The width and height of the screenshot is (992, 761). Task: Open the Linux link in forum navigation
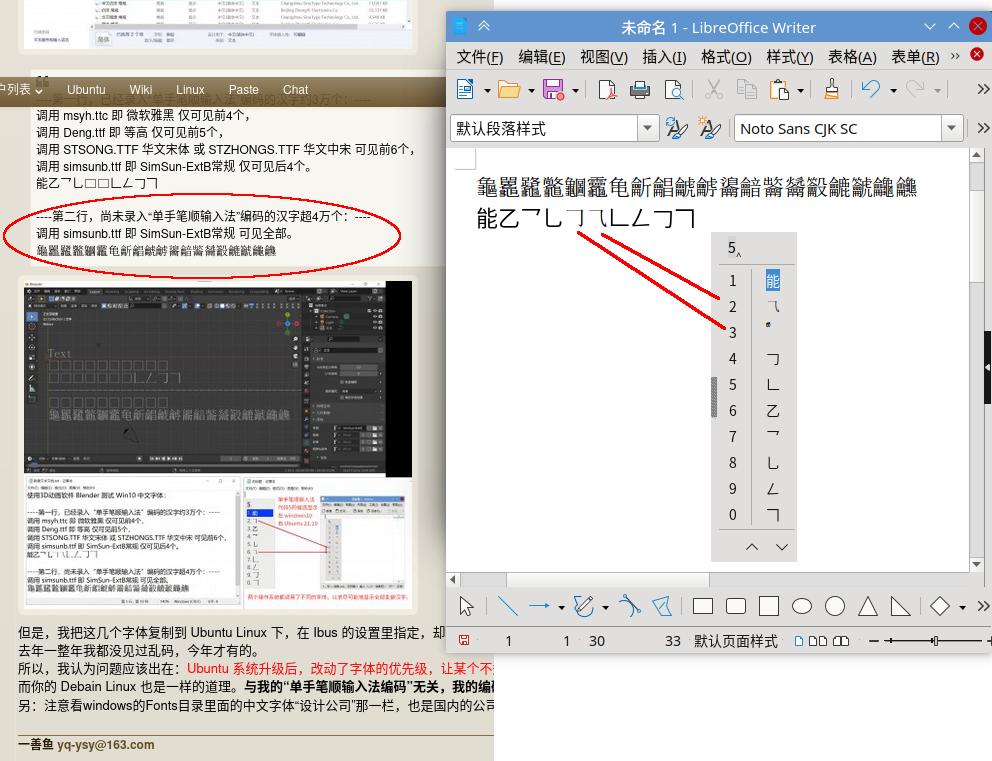pyautogui.click(x=190, y=90)
